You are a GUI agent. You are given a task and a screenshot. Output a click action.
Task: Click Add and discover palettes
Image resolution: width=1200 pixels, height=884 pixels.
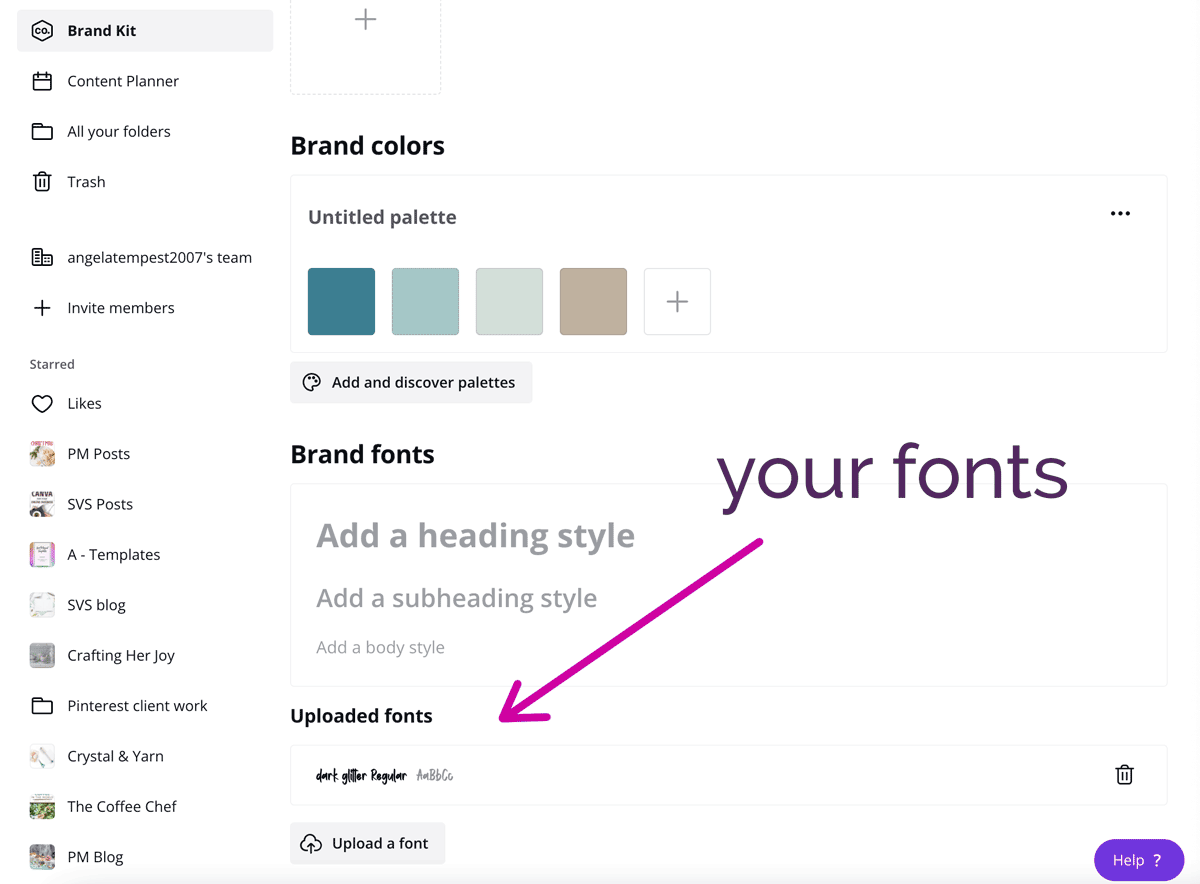[x=411, y=382]
